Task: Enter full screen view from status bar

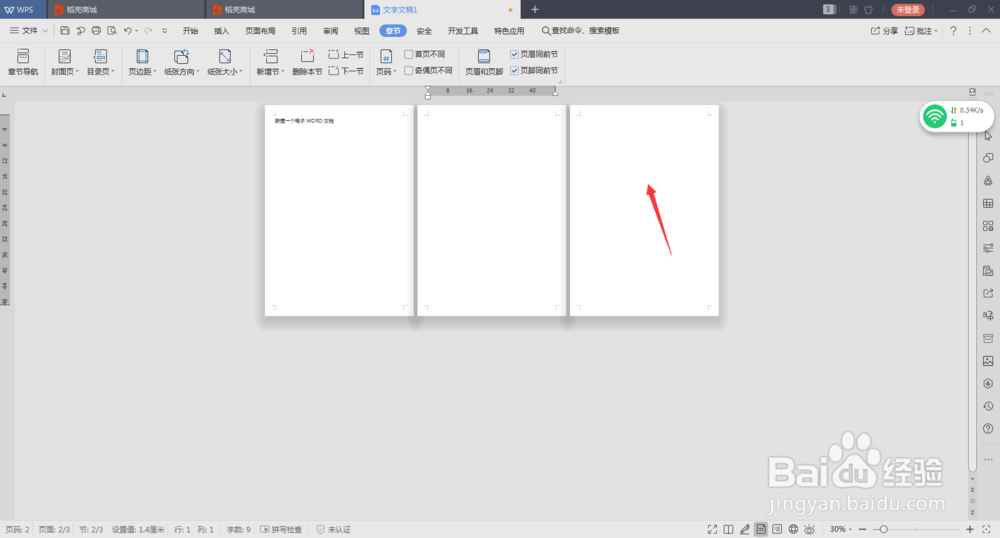Action: (712, 529)
